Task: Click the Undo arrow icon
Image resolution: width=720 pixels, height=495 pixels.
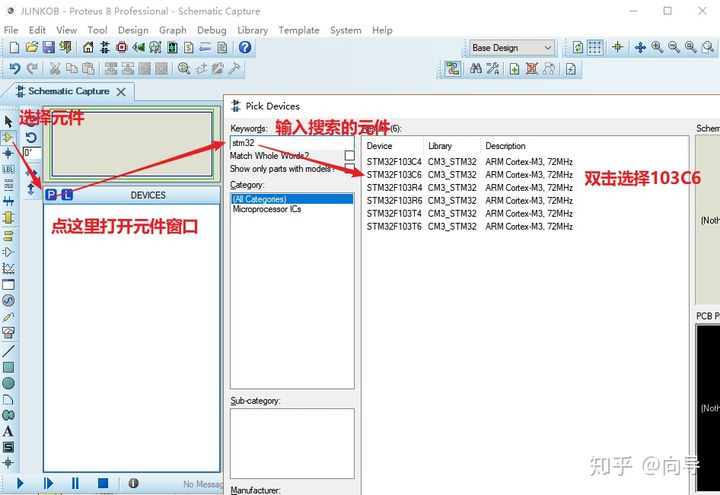Action: pyautogui.click(x=15, y=69)
